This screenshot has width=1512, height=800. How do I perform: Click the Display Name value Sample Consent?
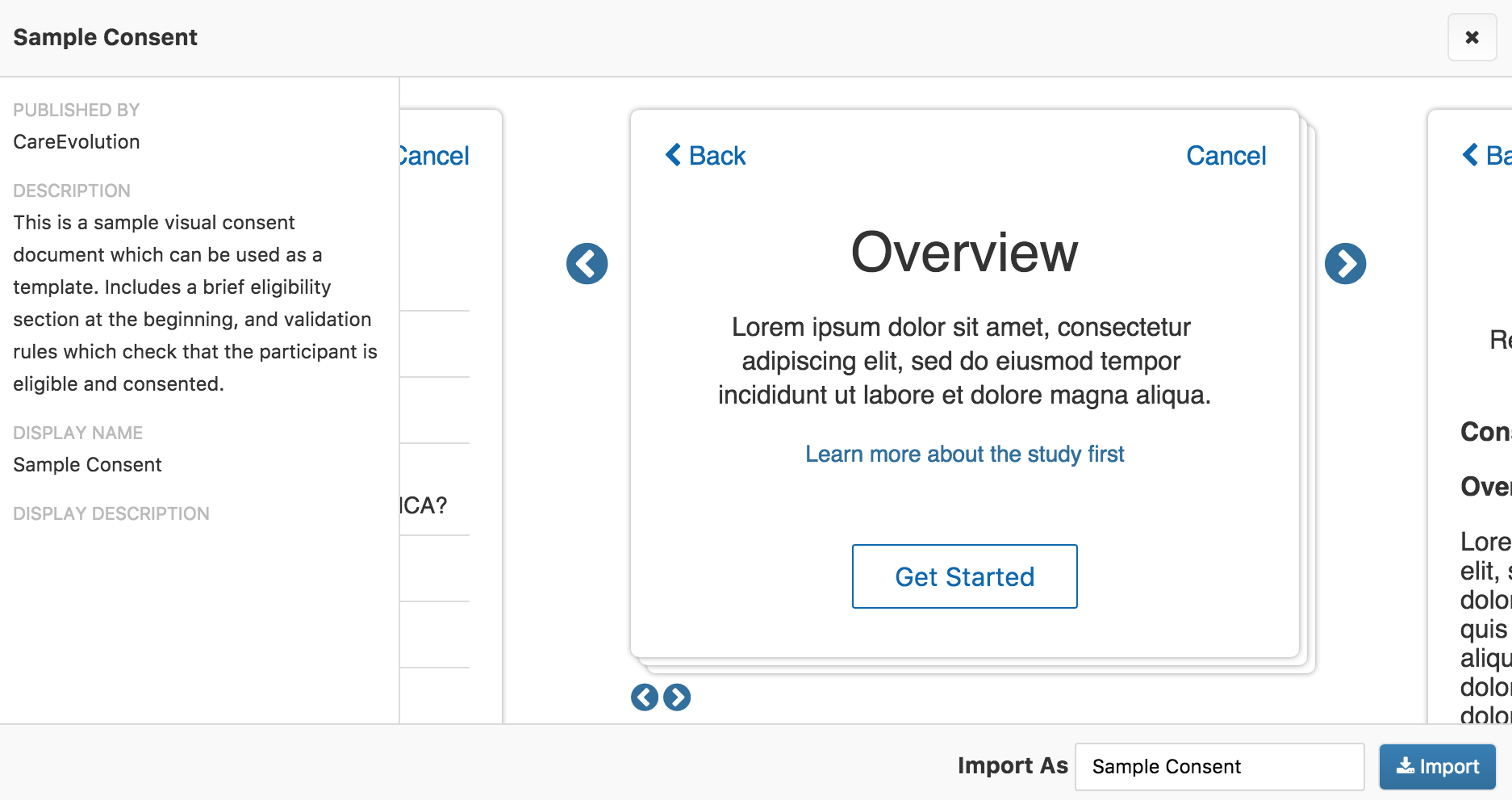click(x=87, y=465)
